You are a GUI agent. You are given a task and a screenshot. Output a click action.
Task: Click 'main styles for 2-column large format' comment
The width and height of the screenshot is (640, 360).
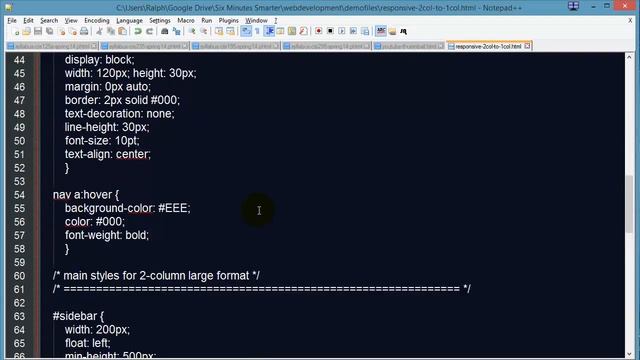coord(156,276)
